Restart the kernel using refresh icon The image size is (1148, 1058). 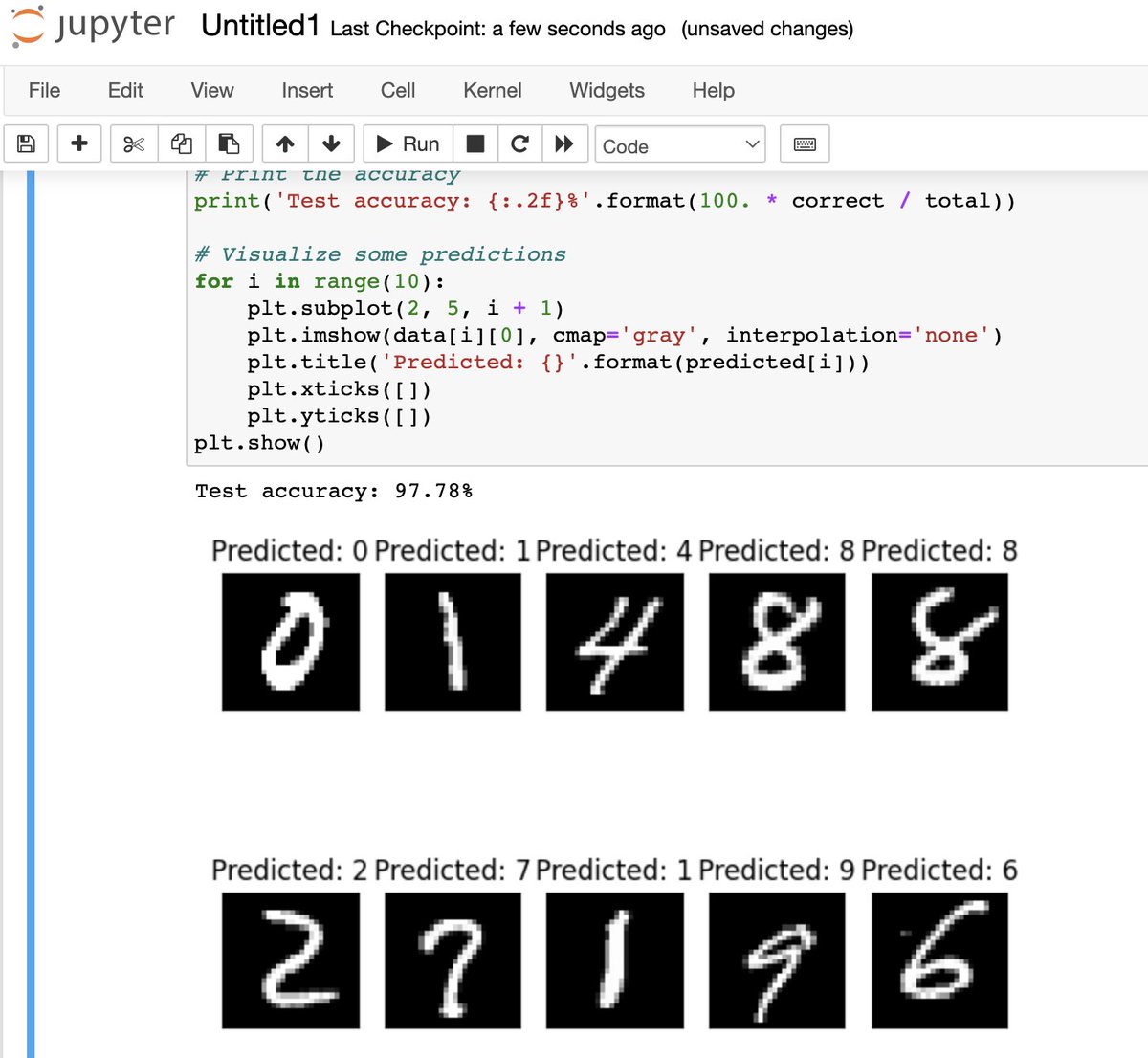(x=519, y=143)
